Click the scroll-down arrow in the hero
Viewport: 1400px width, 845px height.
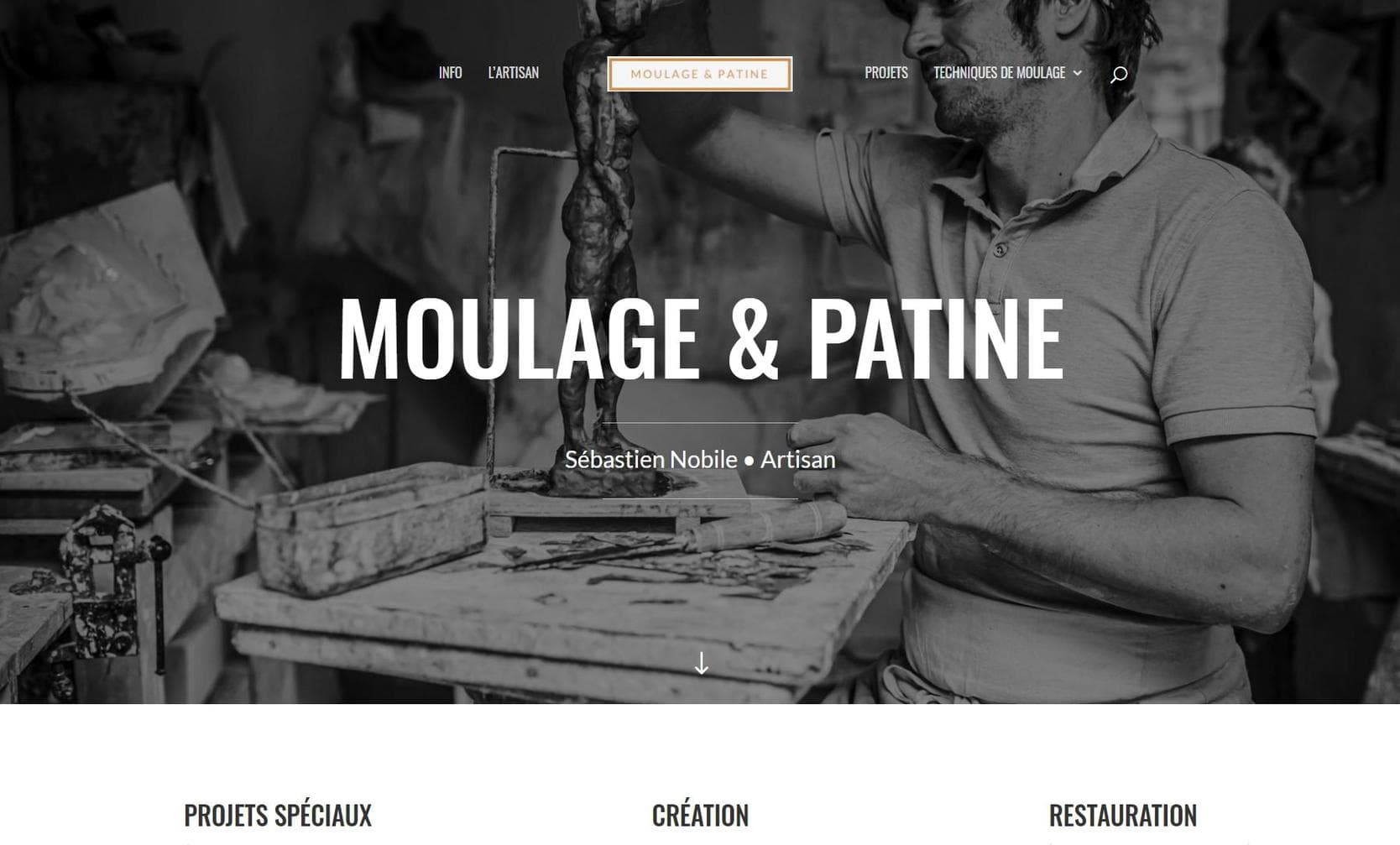(701, 663)
